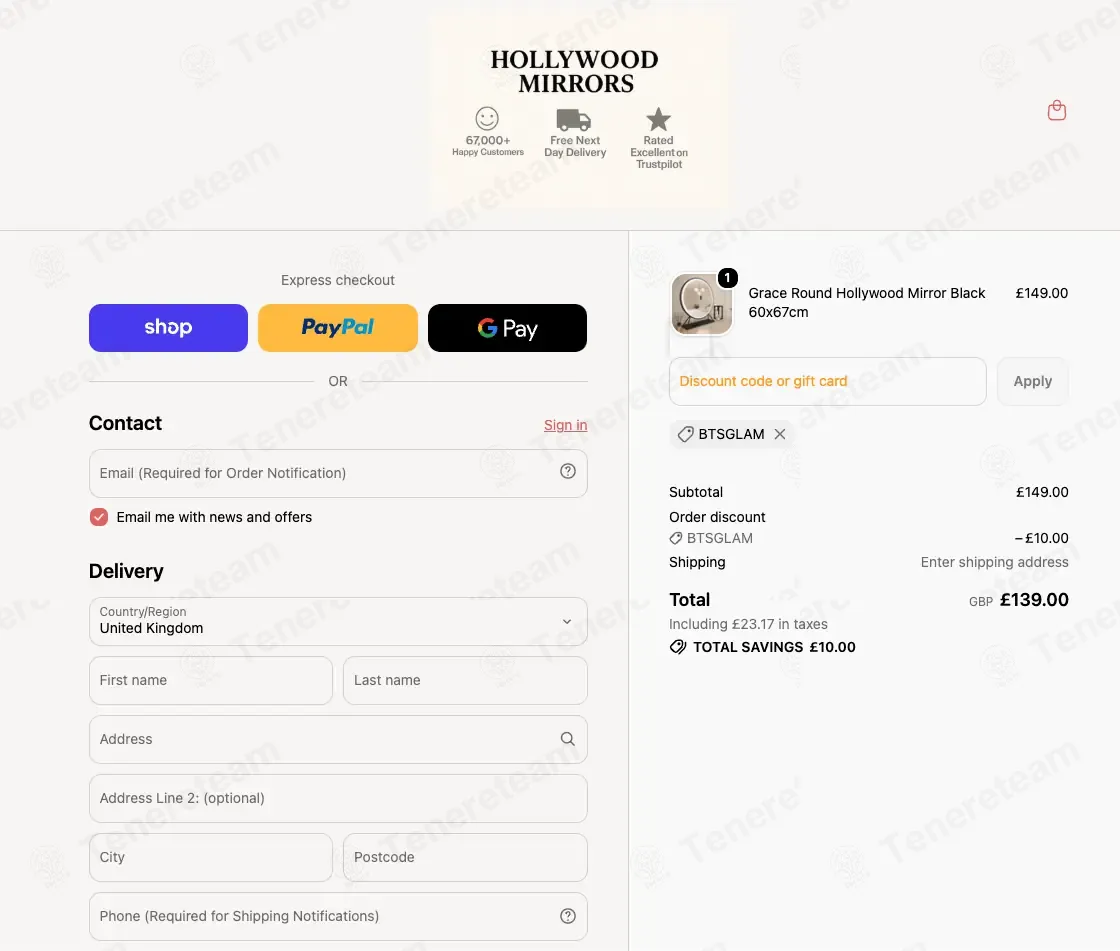The height and width of the screenshot is (951, 1120).
Task: Focus the Discount code or gift card field
Action: pos(827,381)
